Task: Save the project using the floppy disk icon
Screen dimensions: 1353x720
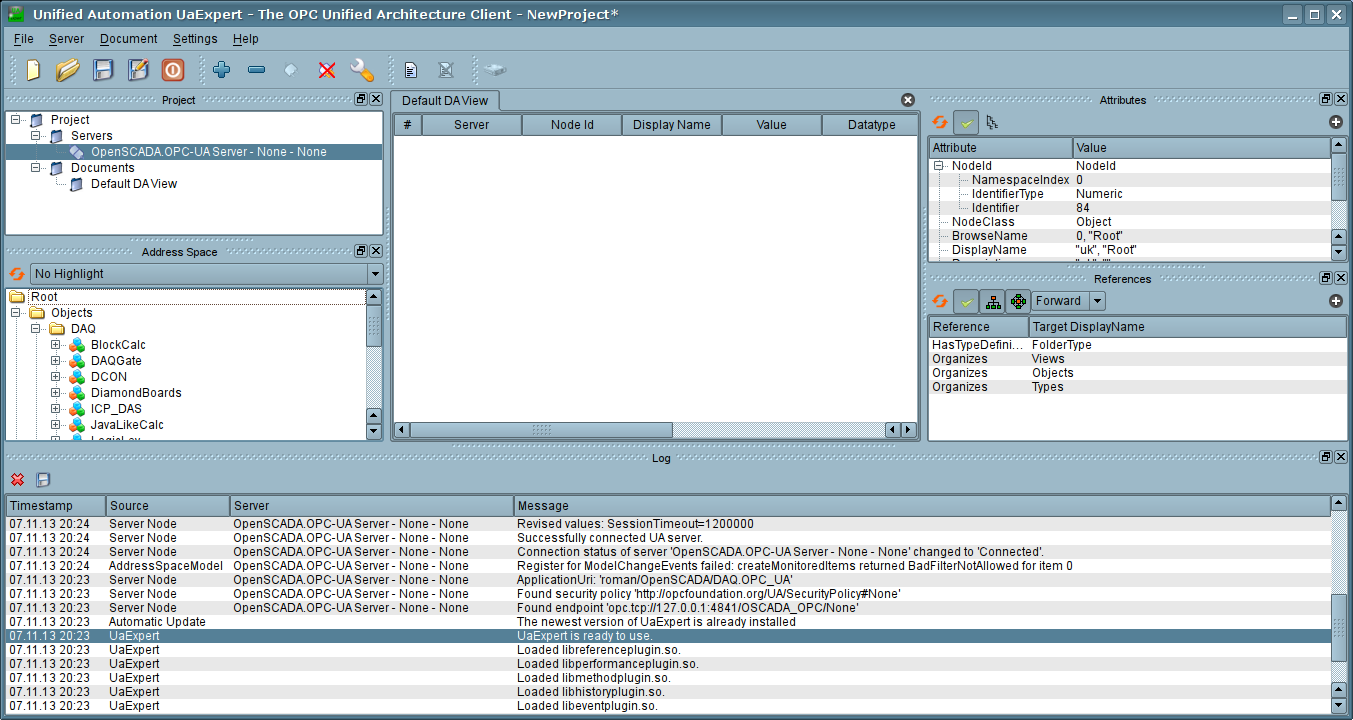Action: point(103,70)
